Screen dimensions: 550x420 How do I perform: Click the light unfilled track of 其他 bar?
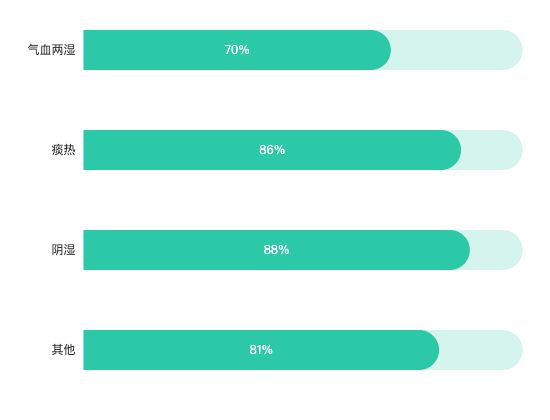483,350
